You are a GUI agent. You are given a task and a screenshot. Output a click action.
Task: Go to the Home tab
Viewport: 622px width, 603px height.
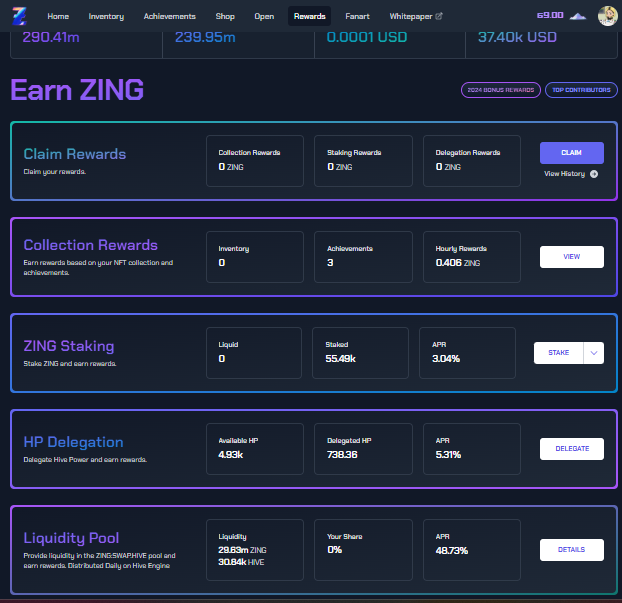pos(58,16)
